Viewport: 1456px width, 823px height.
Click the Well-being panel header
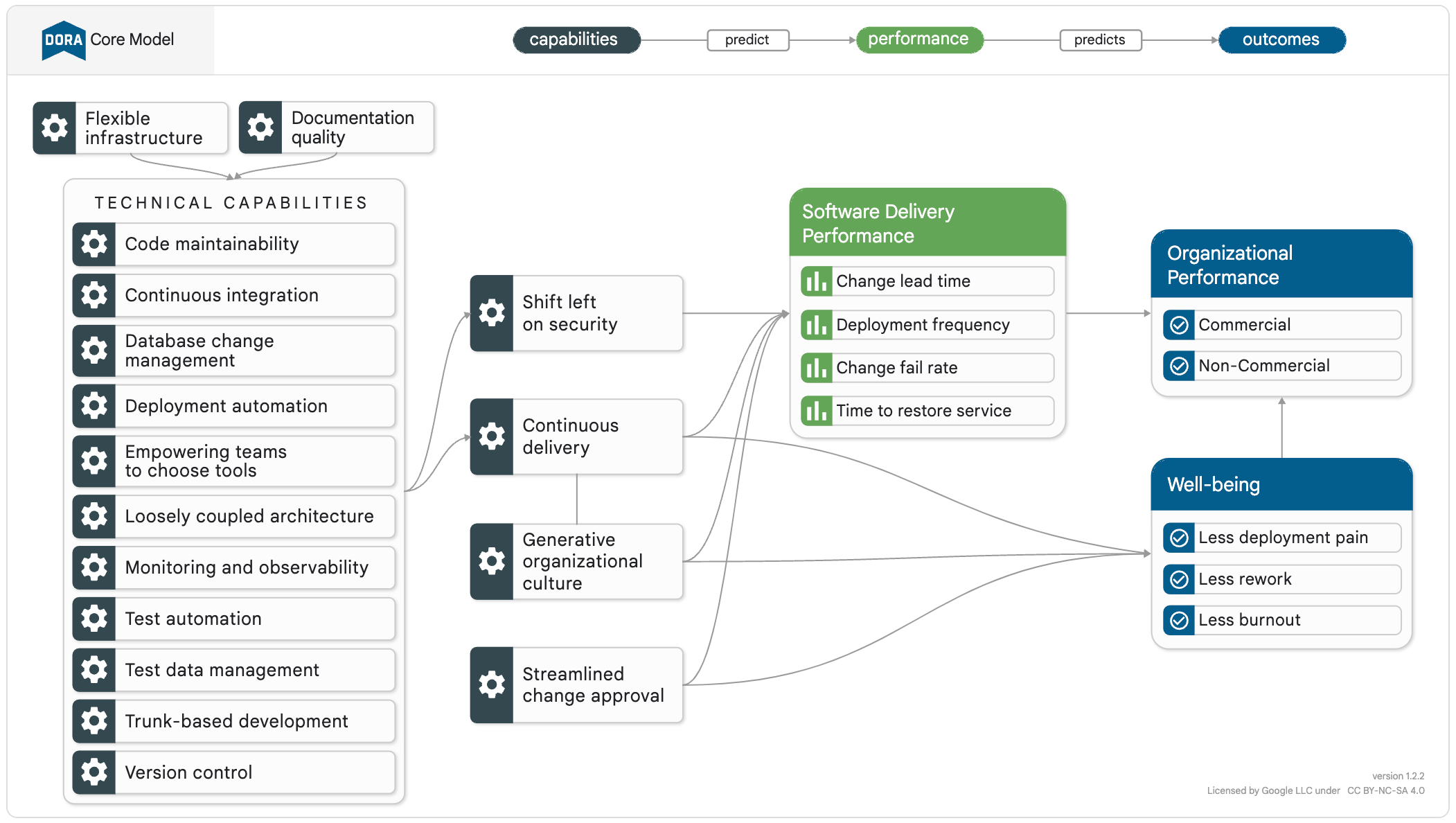pos(1281,484)
